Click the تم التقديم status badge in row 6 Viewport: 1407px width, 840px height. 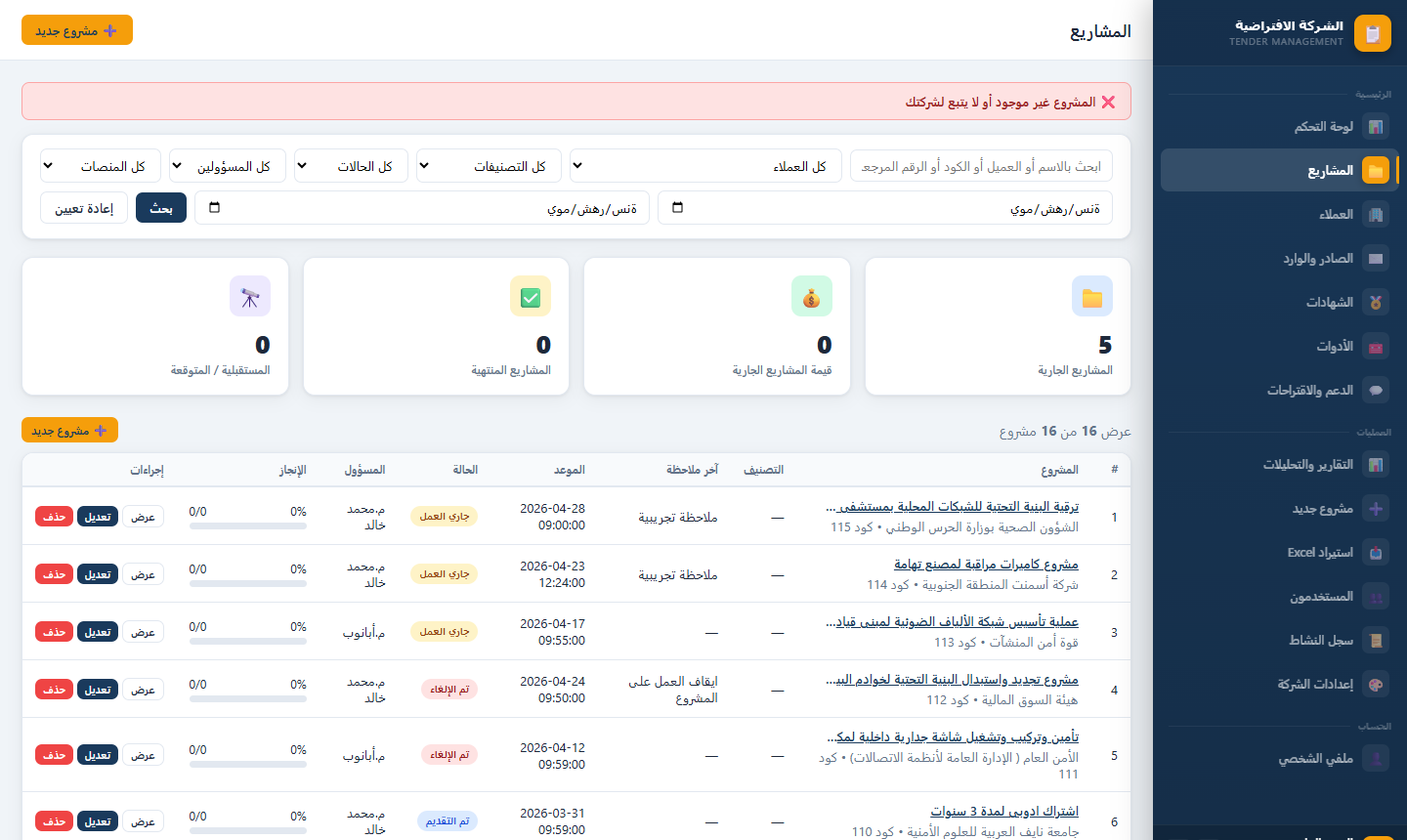pos(448,821)
